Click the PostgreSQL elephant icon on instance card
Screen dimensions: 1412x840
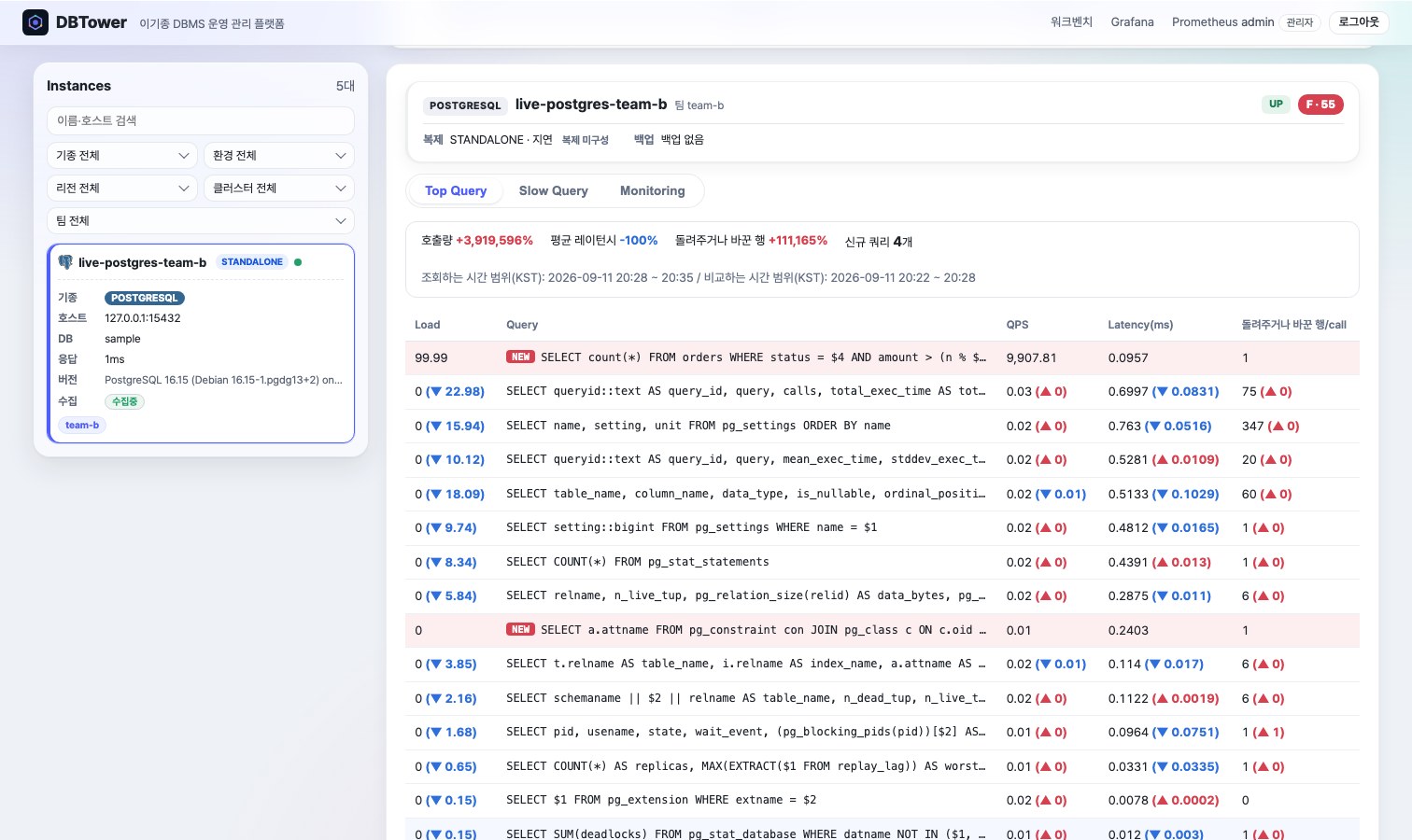click(x=65, y=262)
